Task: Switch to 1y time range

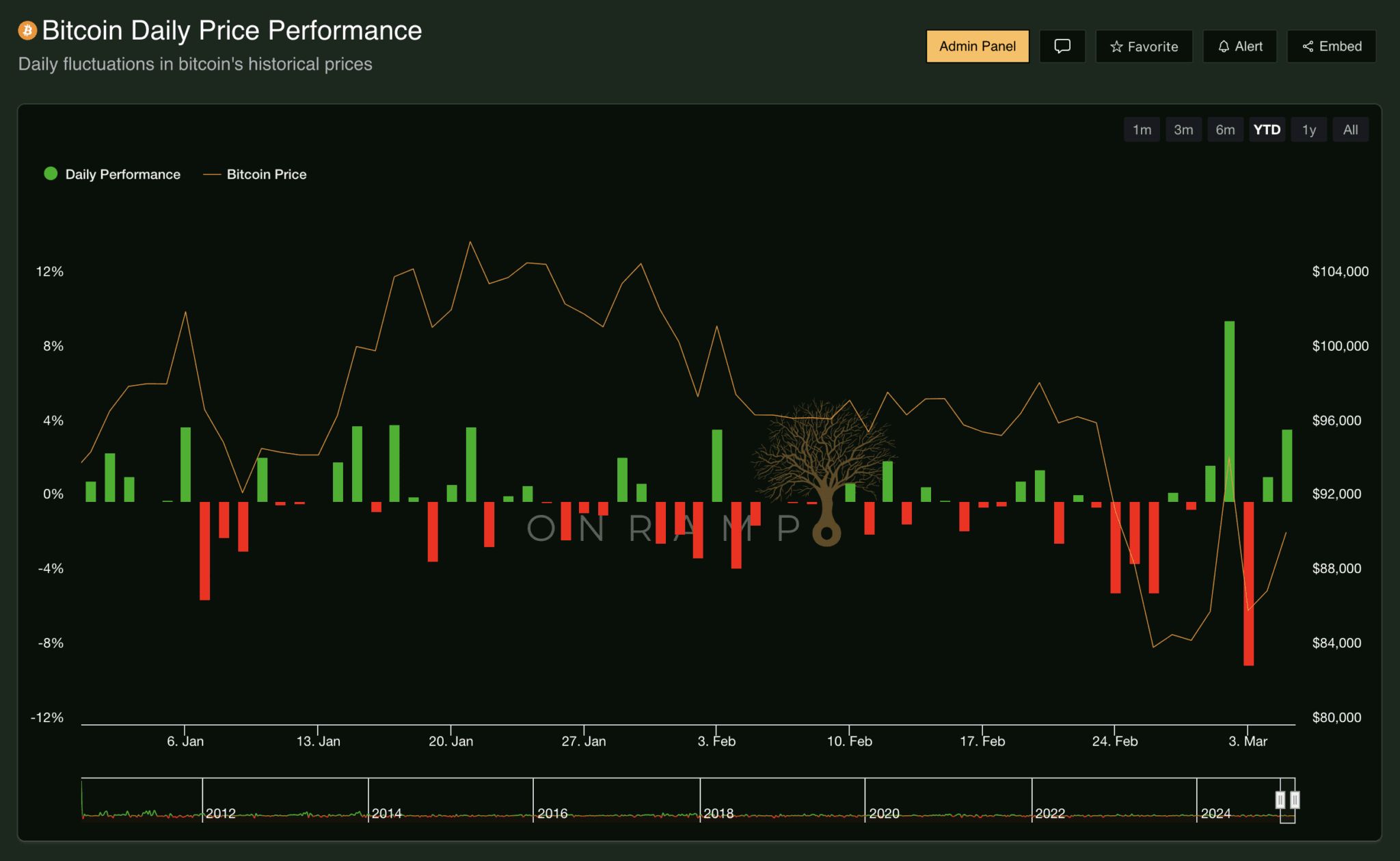Action: pyautogui.click(x=1308, y=130)
